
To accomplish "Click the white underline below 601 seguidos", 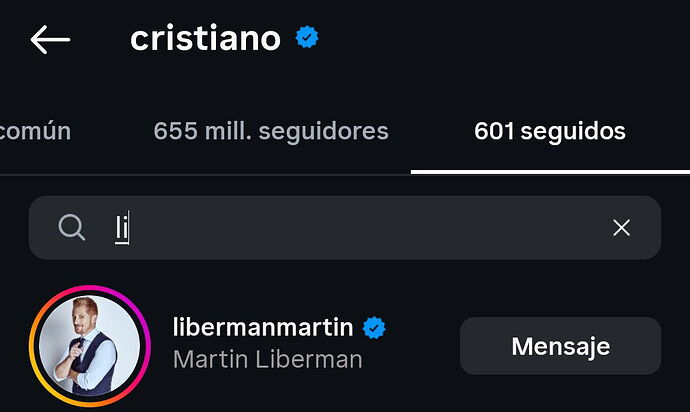I will tap(551, 172).
